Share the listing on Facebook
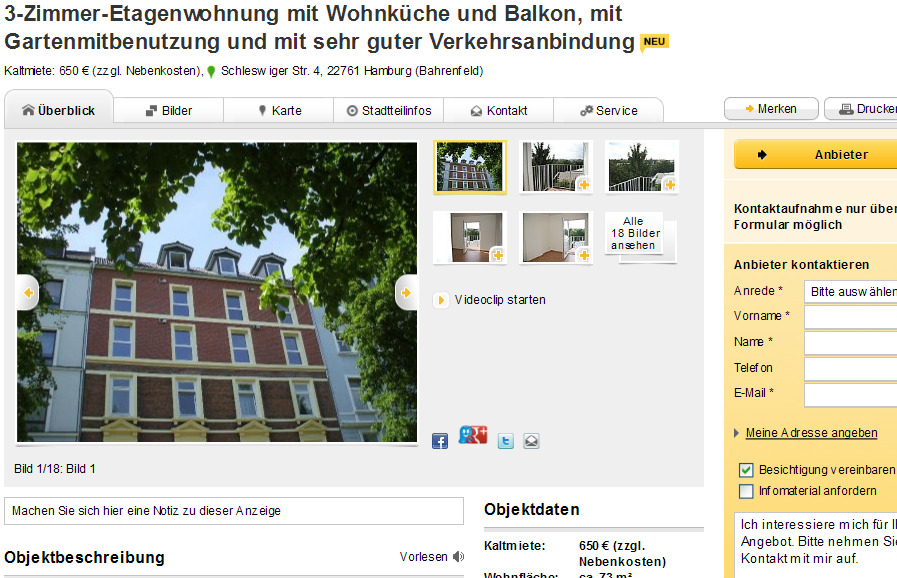The image size is (897, 578). (x=439, y=440)
